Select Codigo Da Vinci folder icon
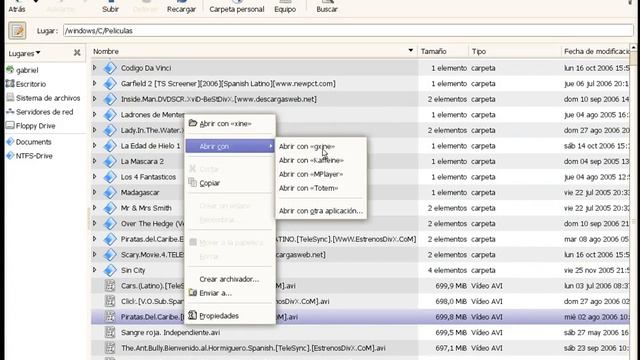The image size is (640, 360). click(x=110, y=68)
